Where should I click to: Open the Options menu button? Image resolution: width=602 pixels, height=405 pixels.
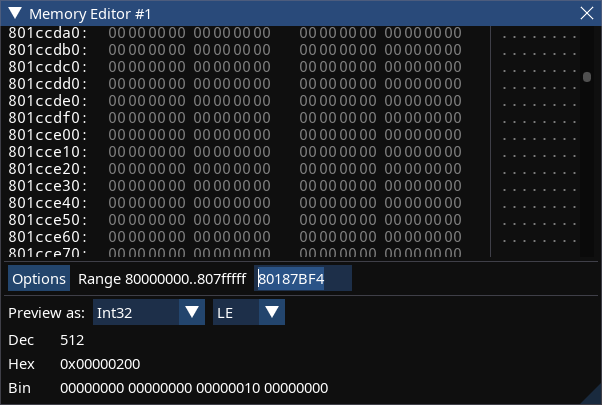point(39,278)
